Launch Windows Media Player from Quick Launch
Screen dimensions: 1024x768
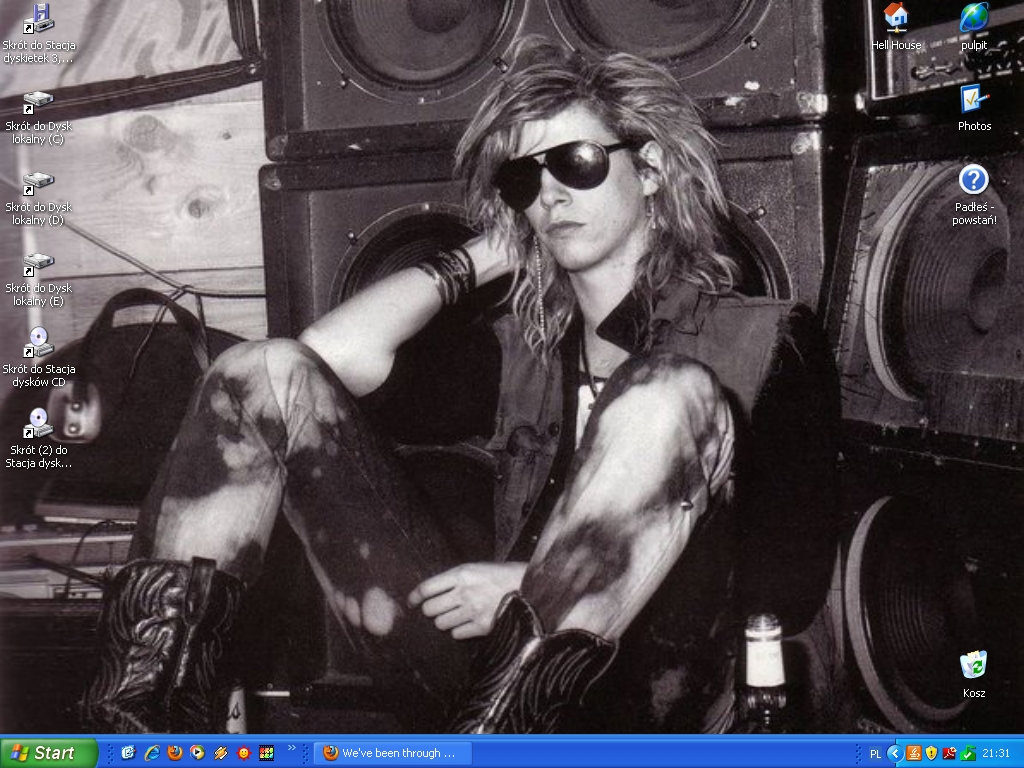tap(197, 753)
